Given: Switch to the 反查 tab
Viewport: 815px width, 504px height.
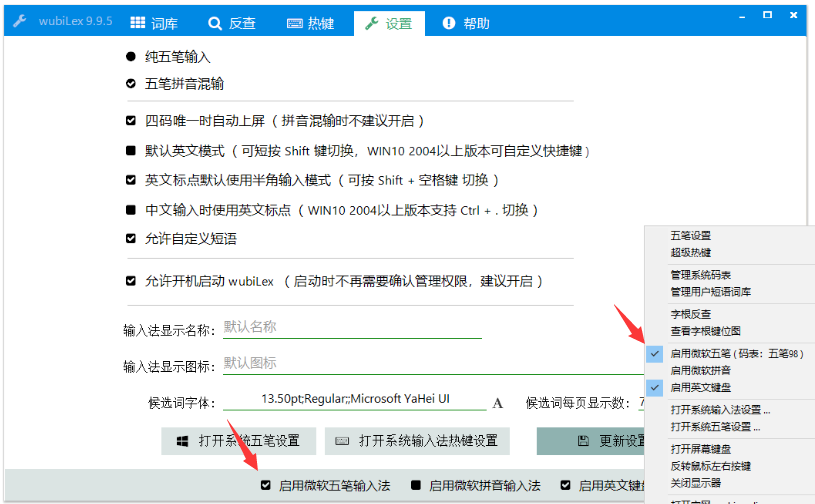Looking at the screenshot, I should [x=232, y=23].
